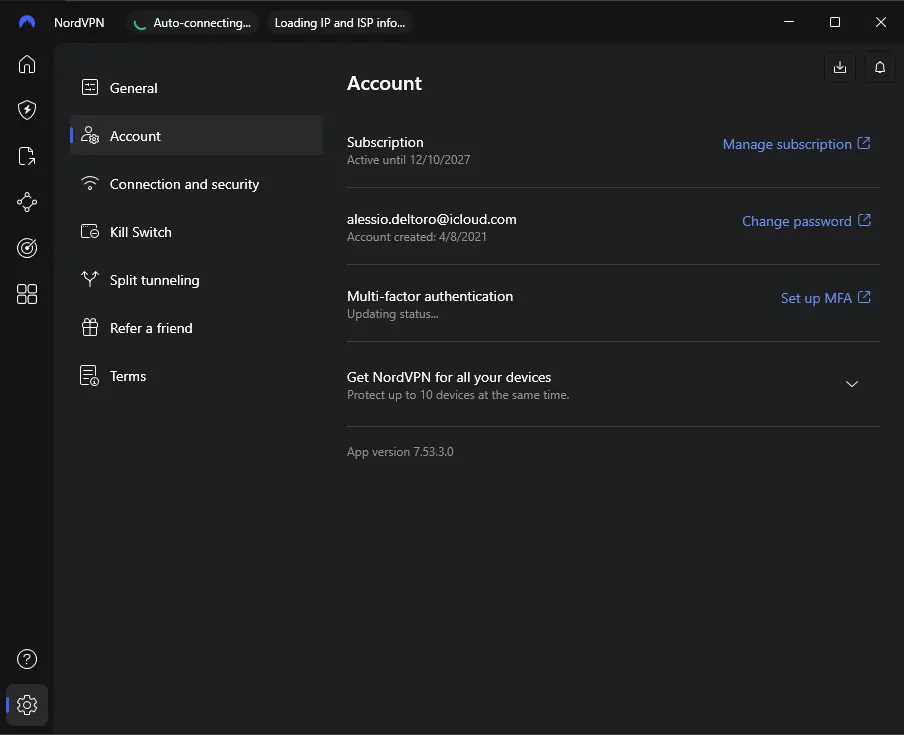Open Split tunneling settings
Screen dimensions: 904x735
click(x=196, y=280)
